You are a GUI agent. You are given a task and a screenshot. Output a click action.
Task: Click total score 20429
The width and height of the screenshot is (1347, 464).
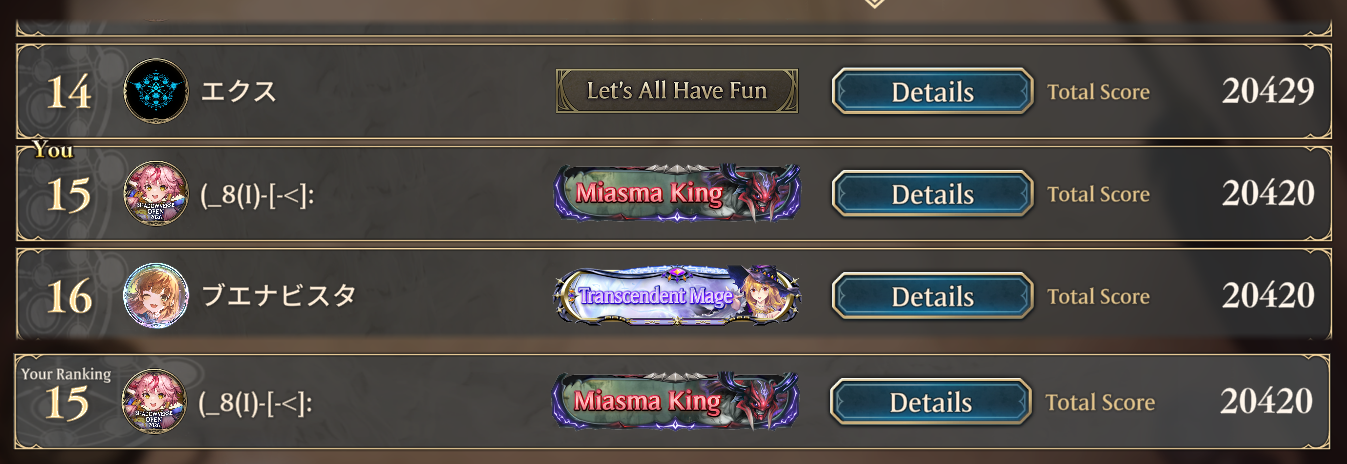[x=1267, y=92]
